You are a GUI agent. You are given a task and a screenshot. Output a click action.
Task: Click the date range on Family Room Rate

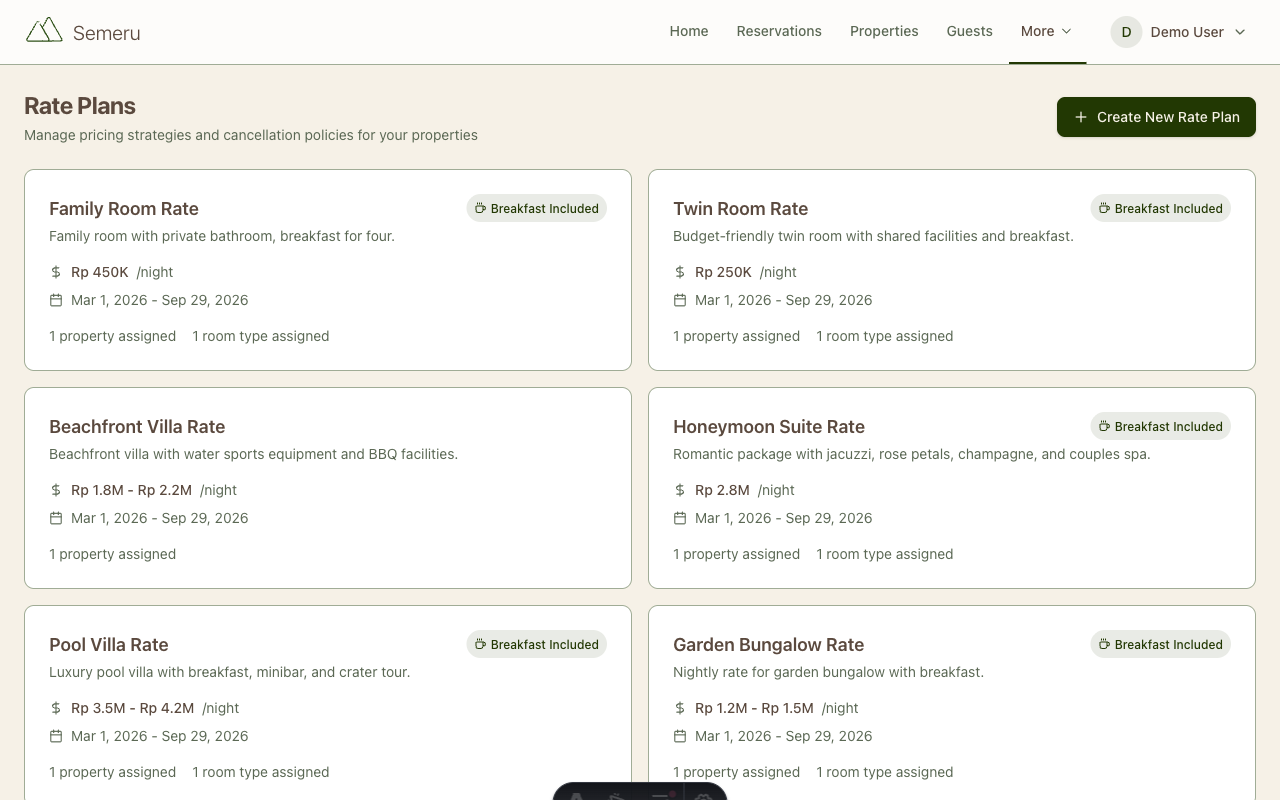(x=159, y=300)
